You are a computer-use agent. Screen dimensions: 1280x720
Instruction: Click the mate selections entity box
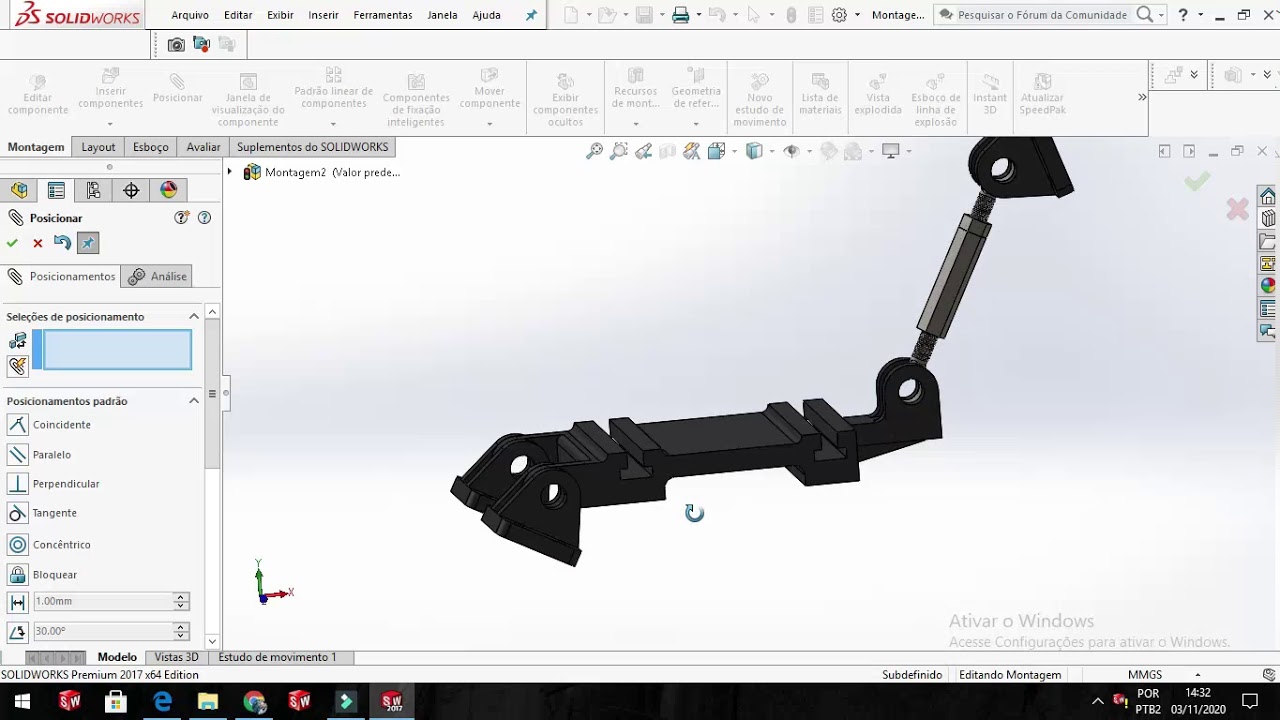point(117,350)
